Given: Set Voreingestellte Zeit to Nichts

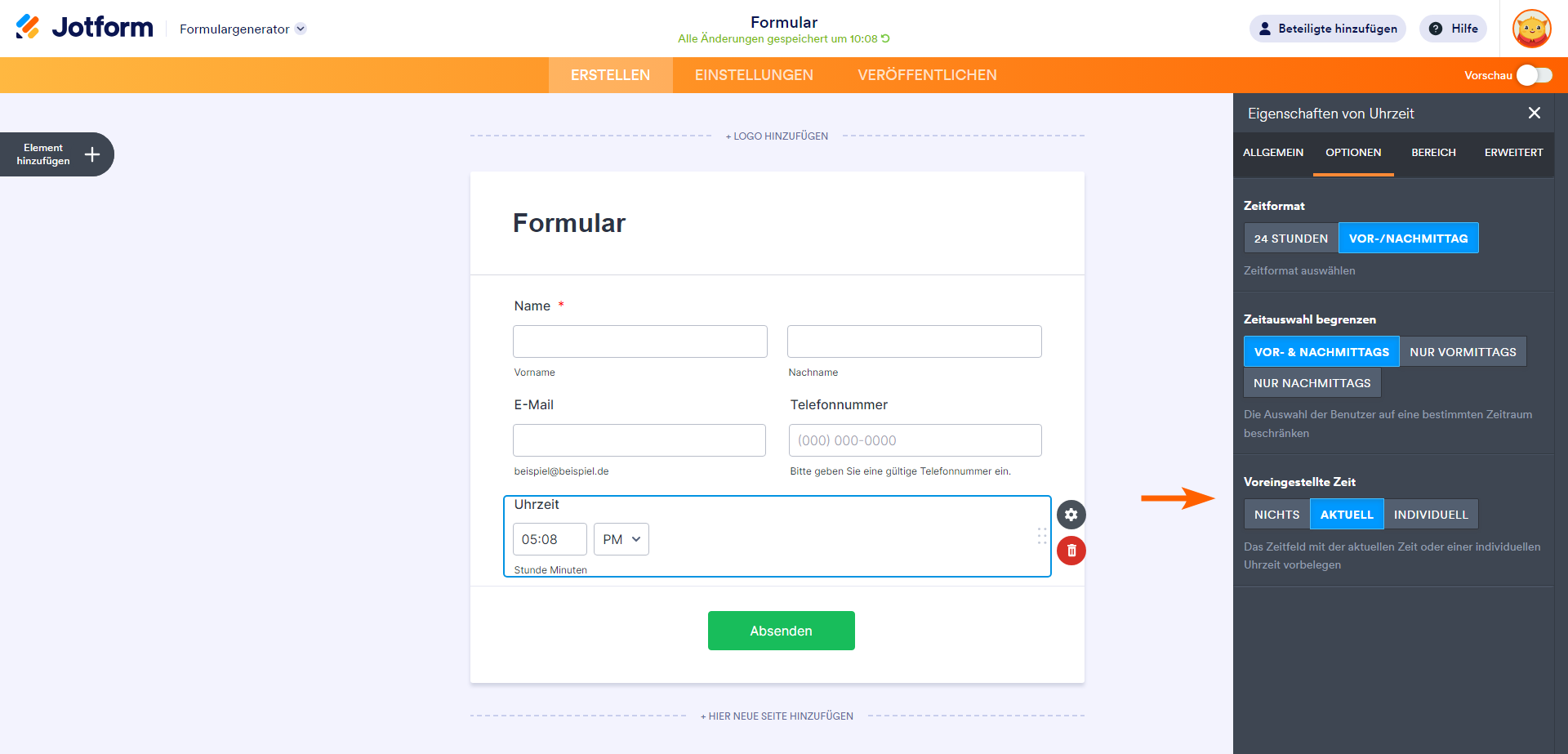Looking at the screenshot, I should [x=1276, y=515].
